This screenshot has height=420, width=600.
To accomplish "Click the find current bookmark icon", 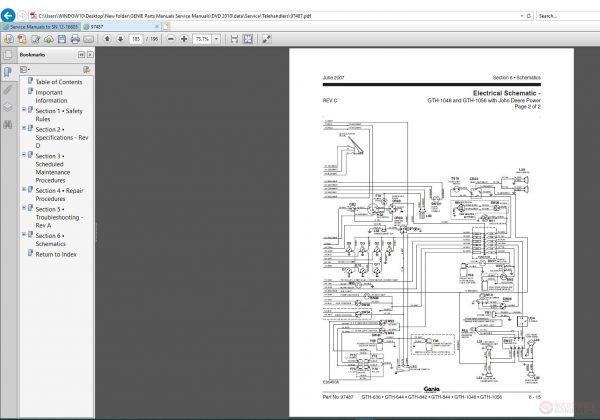I will pos(86,69).
